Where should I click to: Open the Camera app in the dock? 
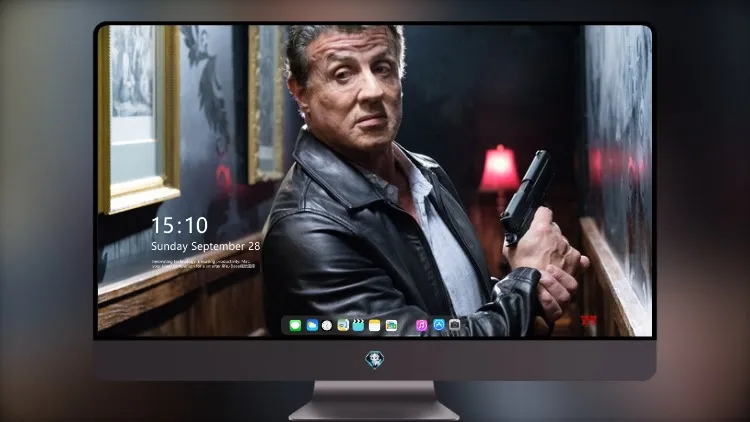455,325
